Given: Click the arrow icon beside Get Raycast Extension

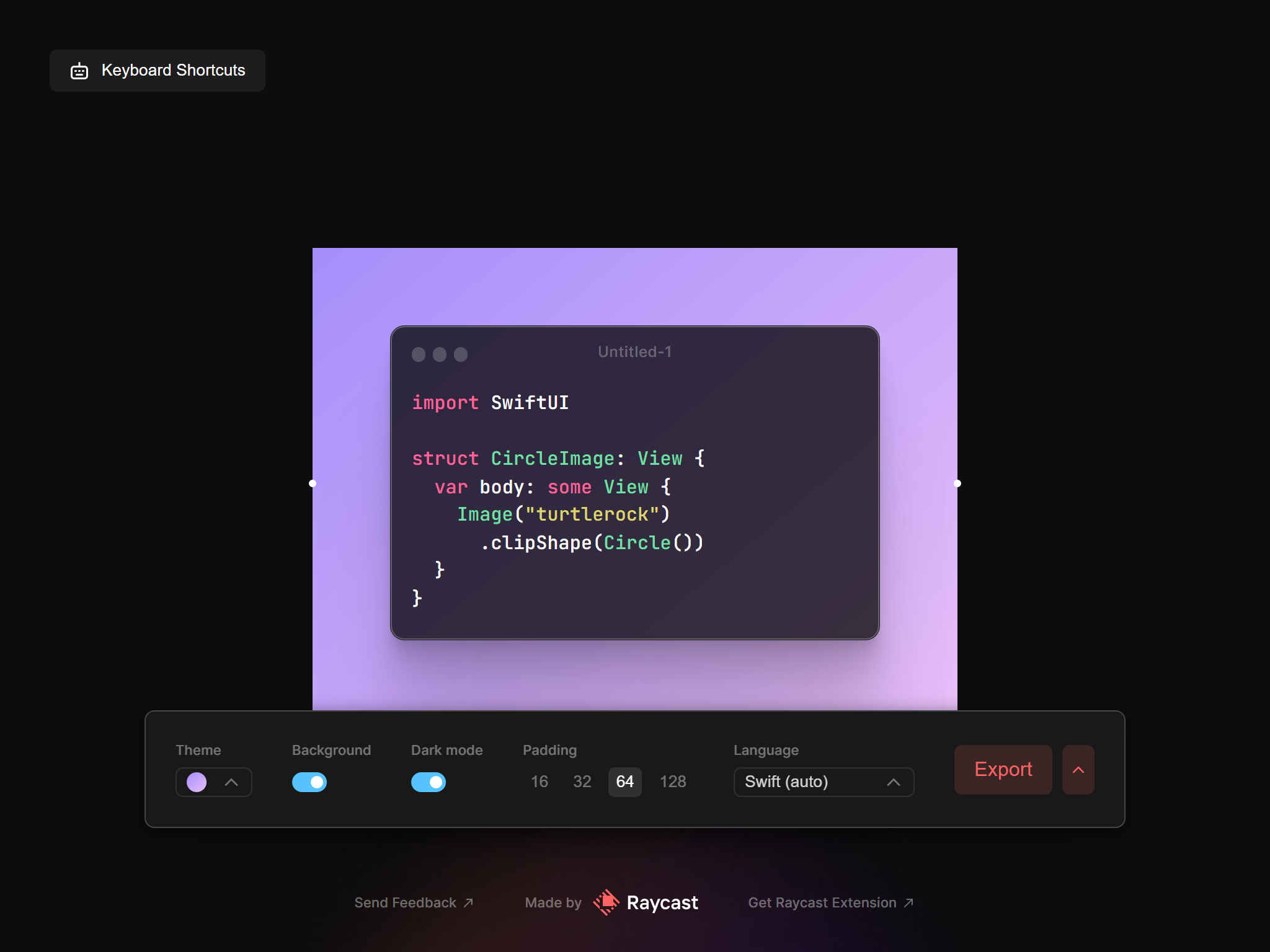Looking at the screenshot, I should (908, 903).
